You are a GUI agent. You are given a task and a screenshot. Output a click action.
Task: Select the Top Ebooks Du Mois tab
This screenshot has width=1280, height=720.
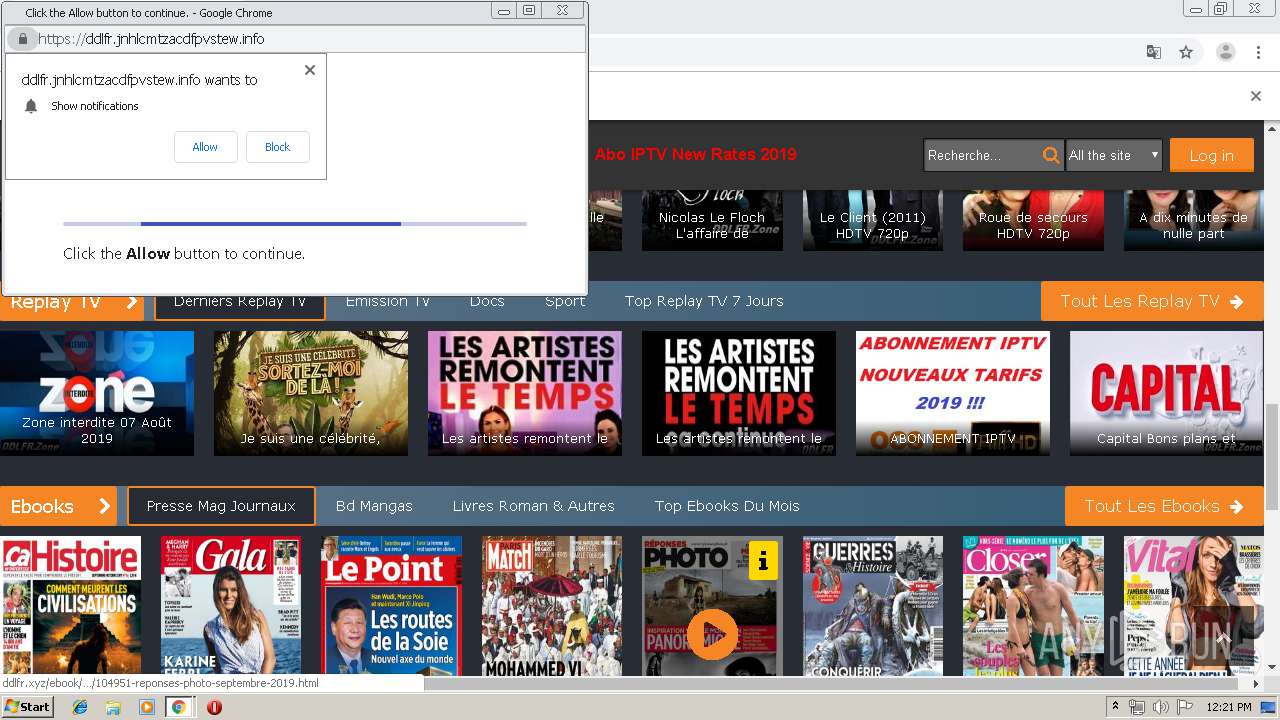(727, 506)
